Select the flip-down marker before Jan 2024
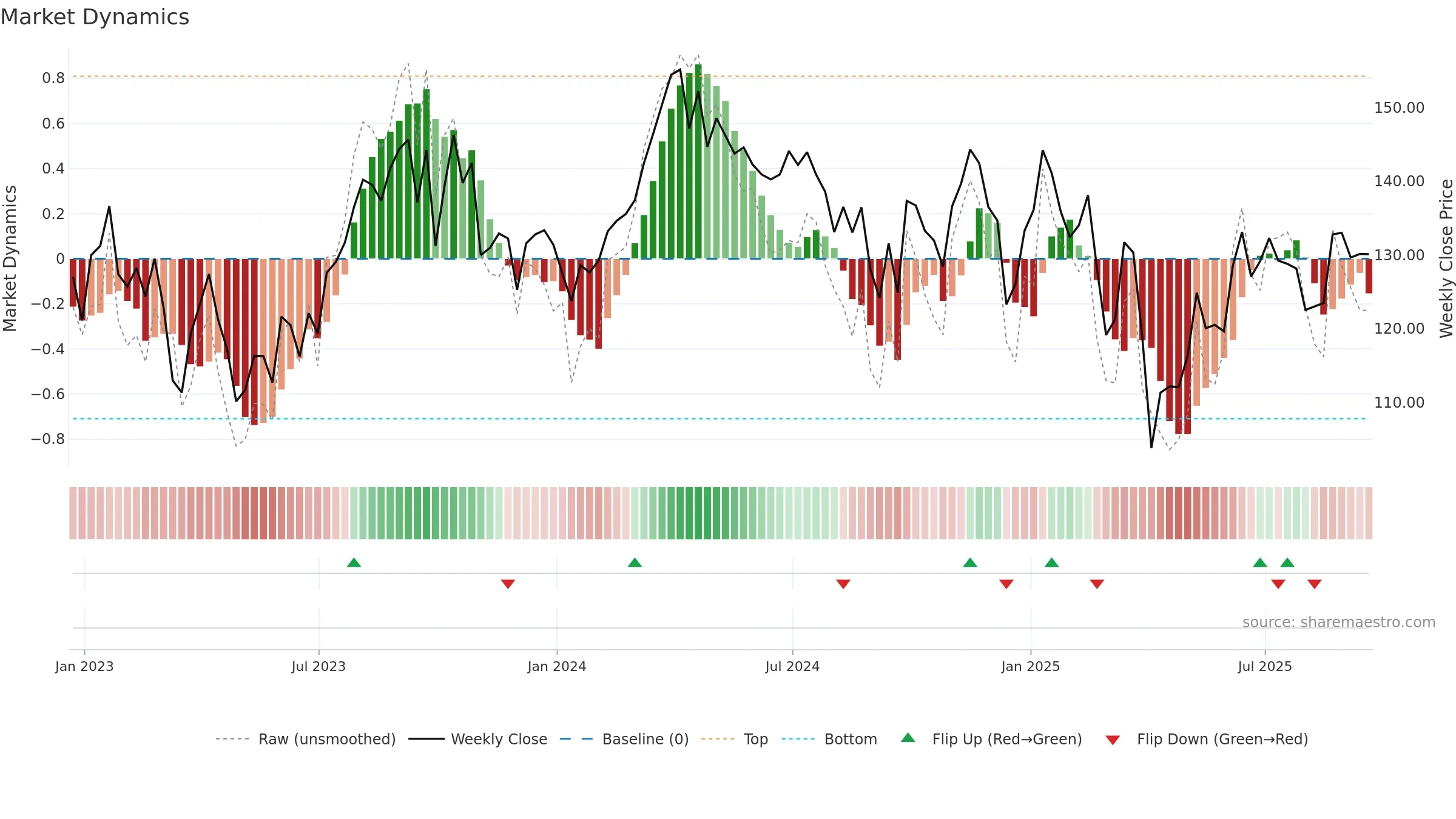This screenshot has width=1456, height=819. (508, 584)
